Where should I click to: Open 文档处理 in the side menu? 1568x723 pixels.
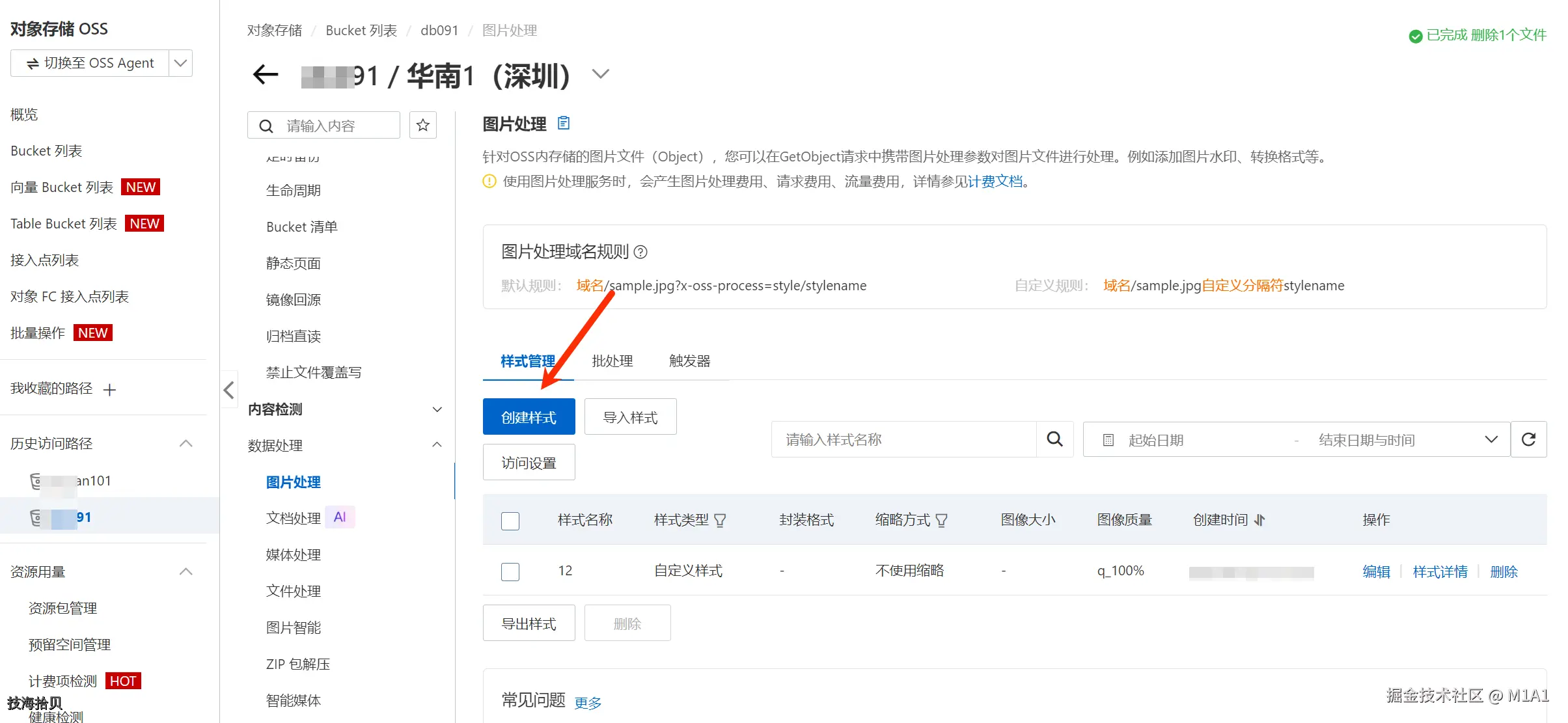(294, 518)
